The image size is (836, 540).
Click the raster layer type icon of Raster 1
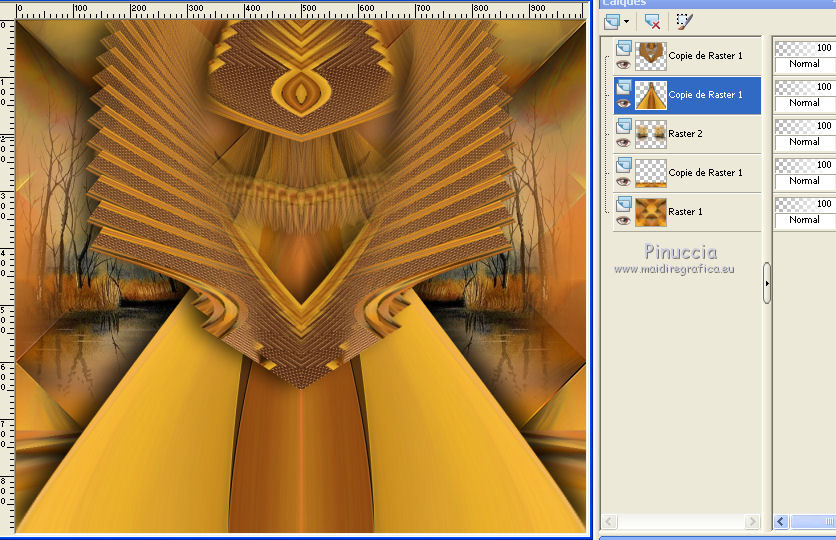point(624,204)
